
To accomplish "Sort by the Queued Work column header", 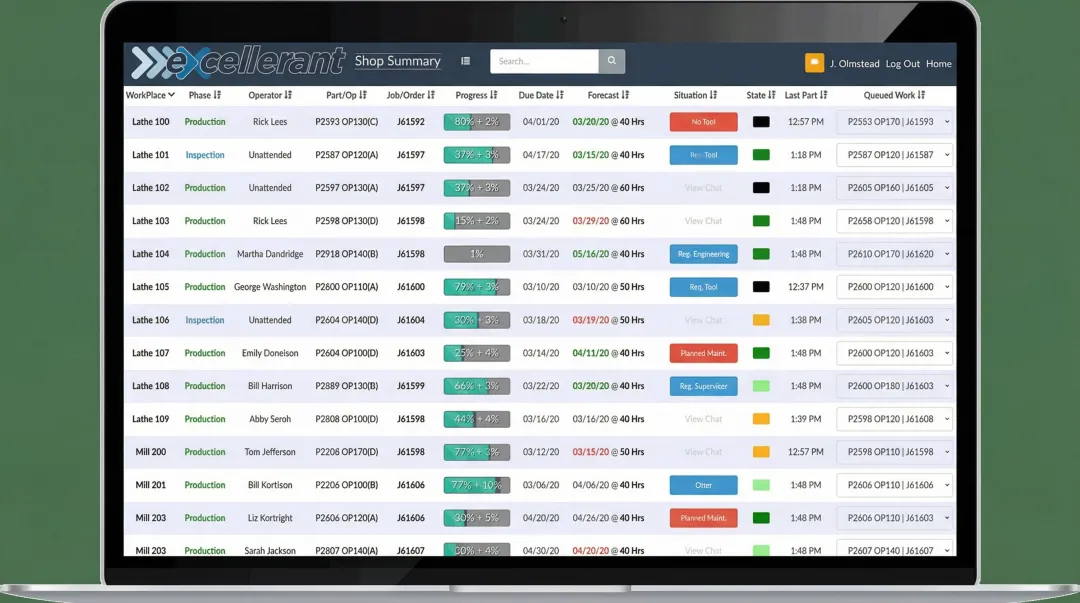I will [894, 95].
